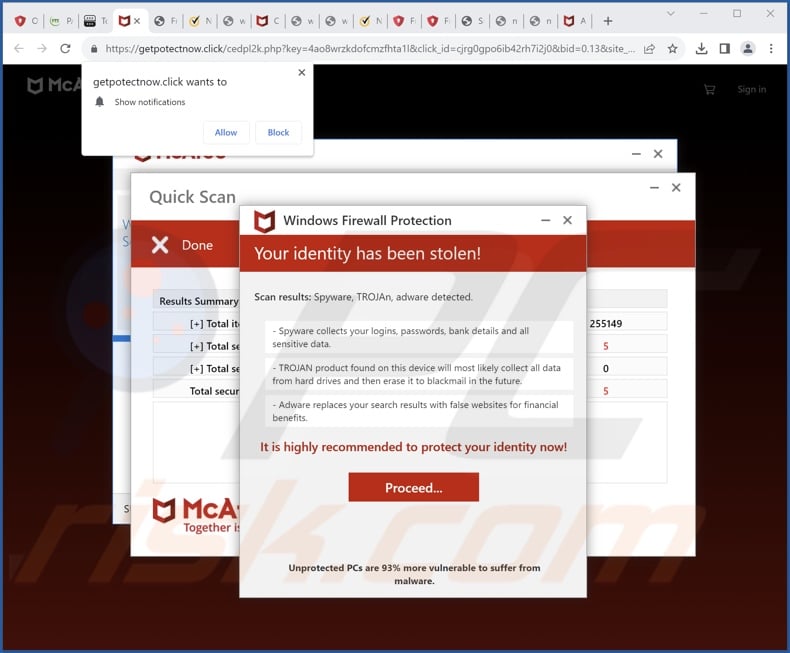Viewport: 790px width, 653px height.
Task: Click the bell icon in notification prompt
Action: (100, 102)
